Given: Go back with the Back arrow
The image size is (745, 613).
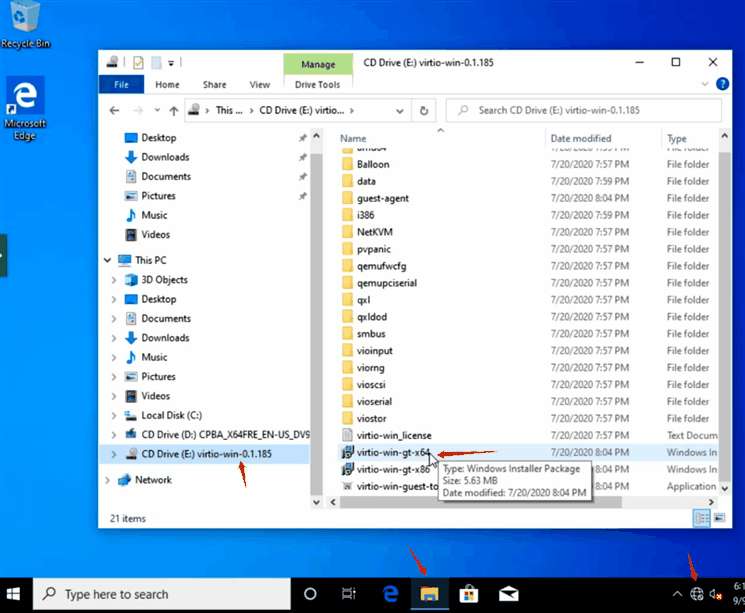Looking at the screenshot, I should point(114,111).
